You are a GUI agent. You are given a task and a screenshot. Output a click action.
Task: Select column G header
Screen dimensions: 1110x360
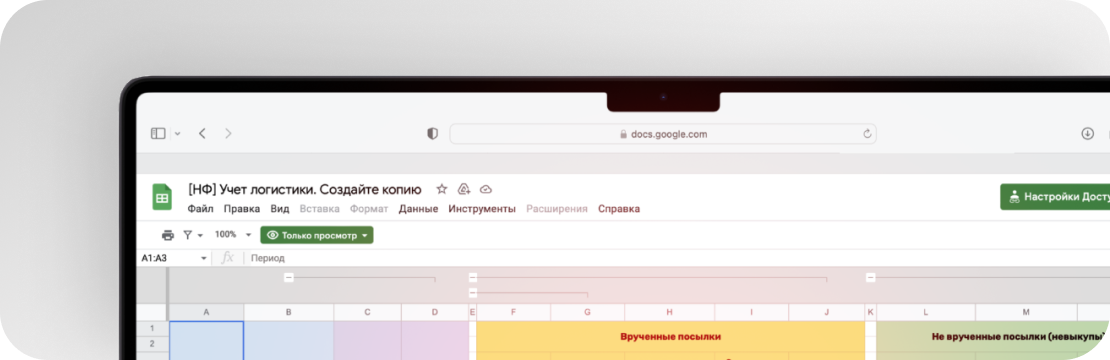point(588,312)
